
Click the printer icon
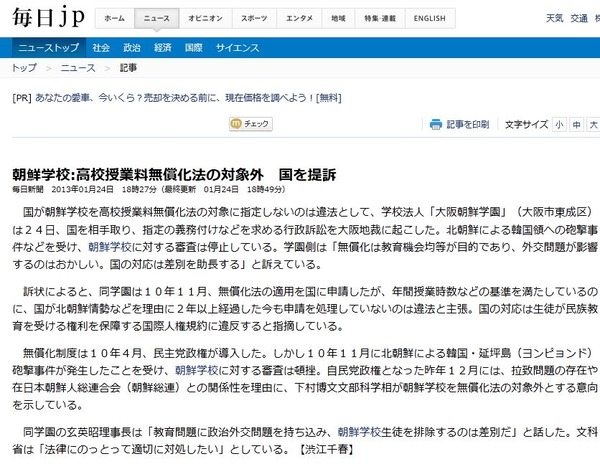(435, 124)
